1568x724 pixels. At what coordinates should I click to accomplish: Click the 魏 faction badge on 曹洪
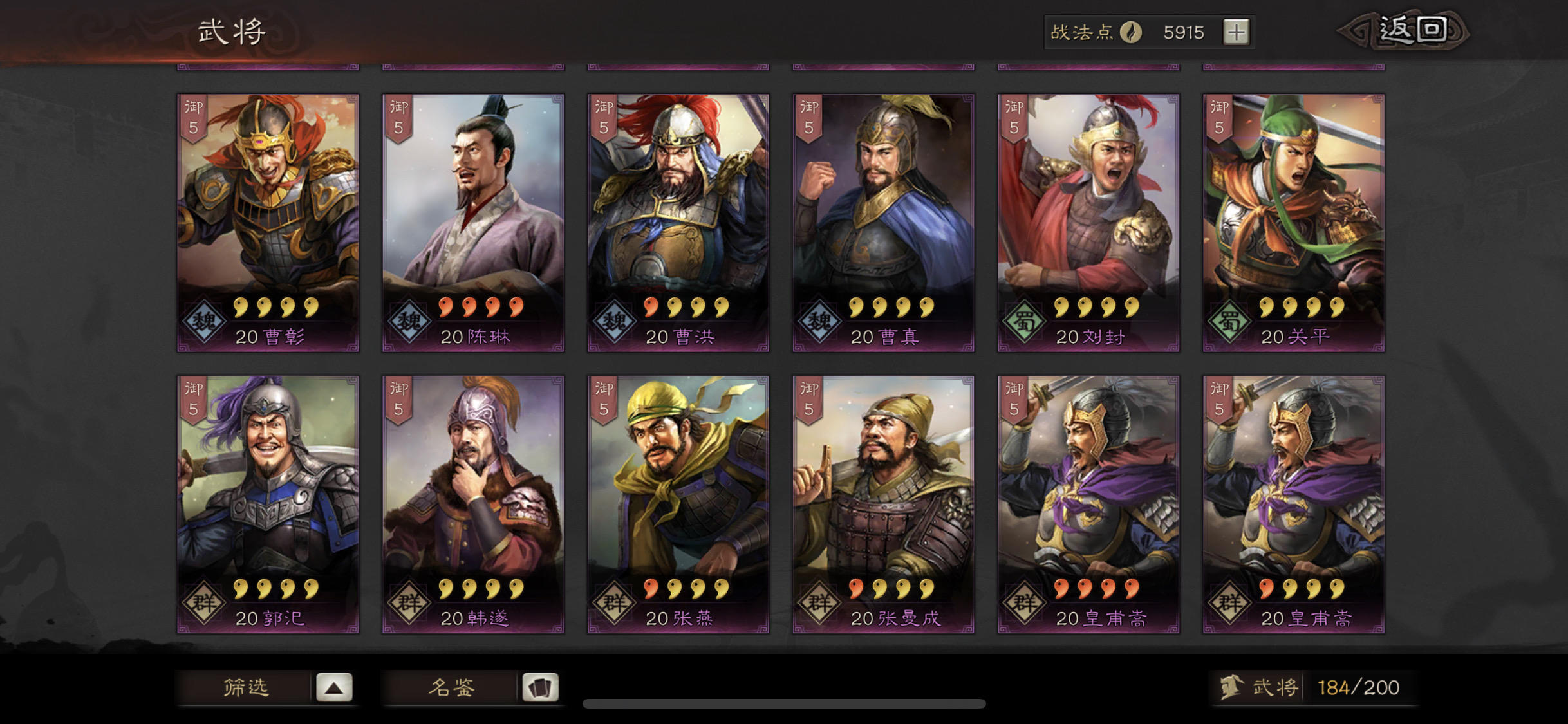tap(613, 321)
